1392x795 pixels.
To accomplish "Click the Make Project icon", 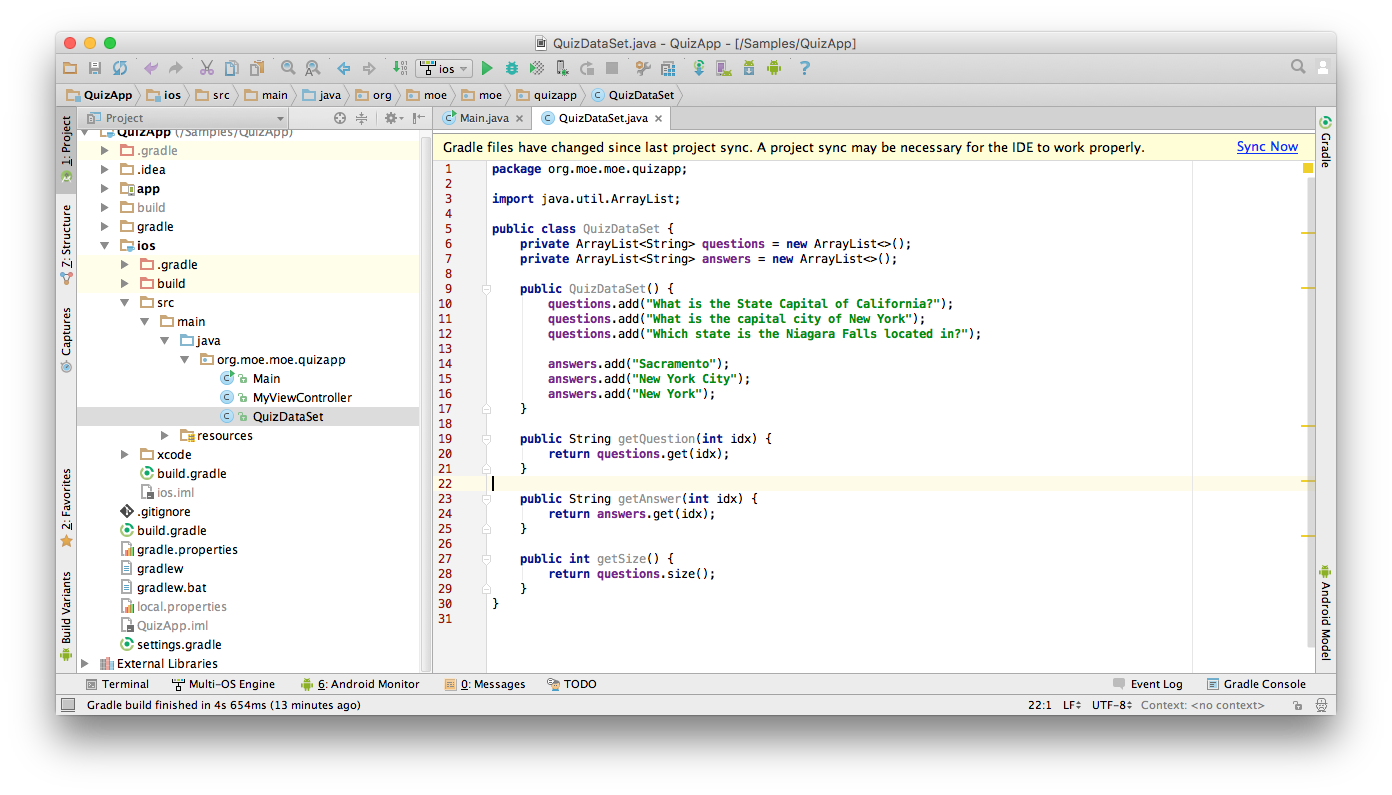I will click(400, 68).
